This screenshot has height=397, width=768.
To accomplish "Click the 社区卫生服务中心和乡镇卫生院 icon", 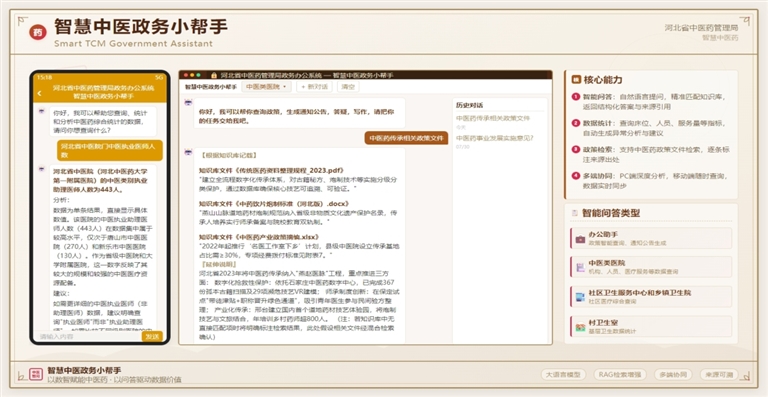I will click(x=580, y=297).
